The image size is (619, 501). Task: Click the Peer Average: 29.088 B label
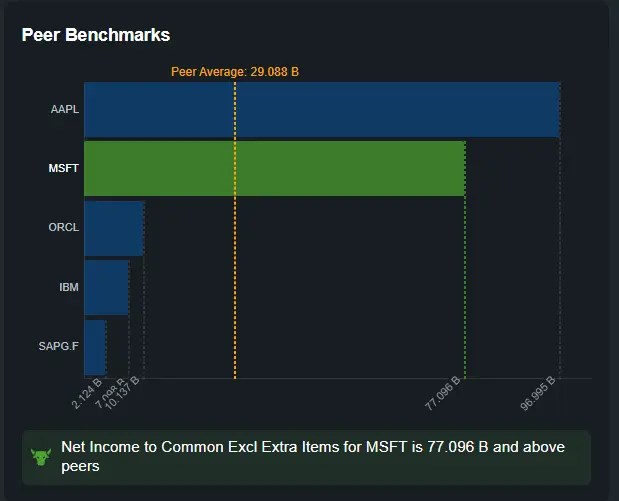tap(235, 72)
